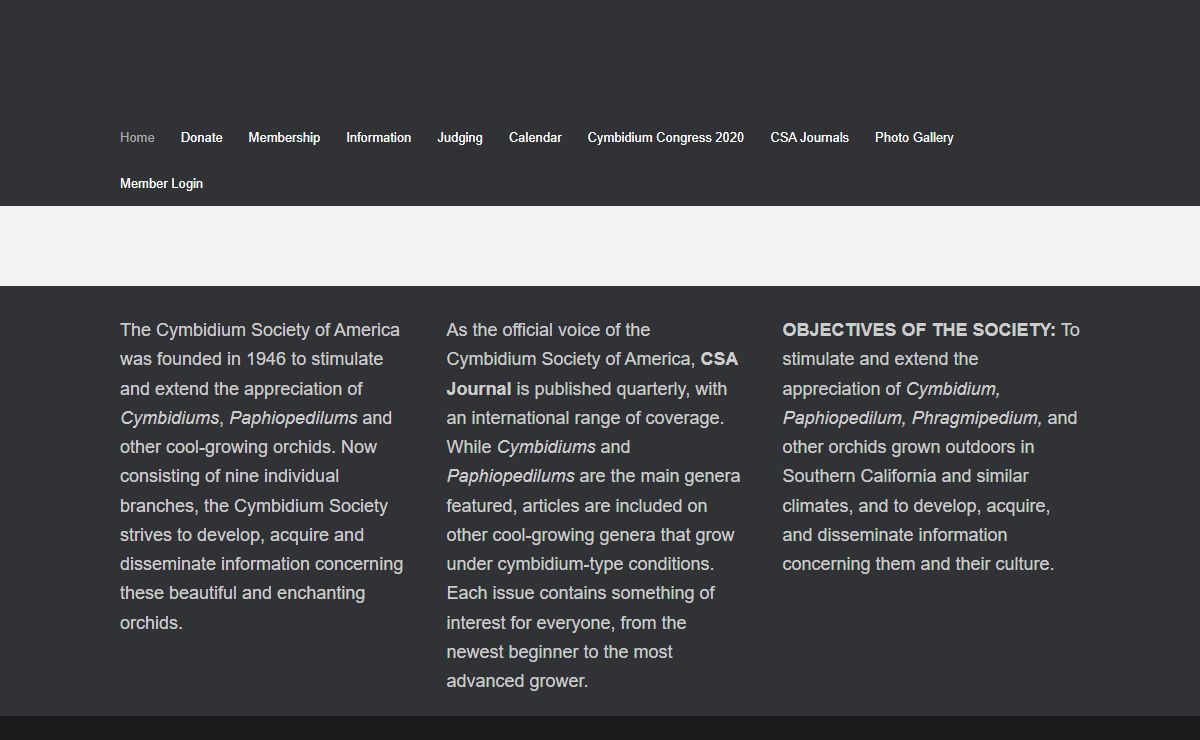
Task: Click the text 'was founded in 1946 to stimulate'
Action: click(251, 359)
